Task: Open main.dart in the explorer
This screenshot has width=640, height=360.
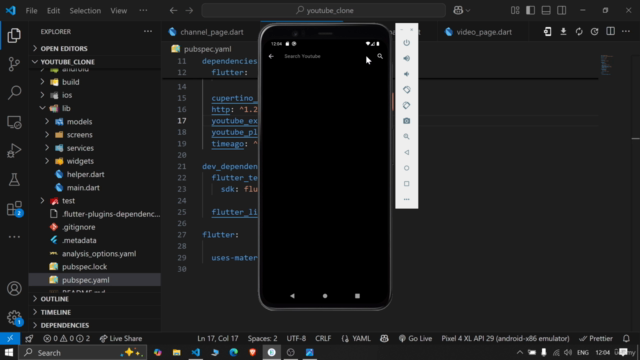Action: [x=83, y=188]
